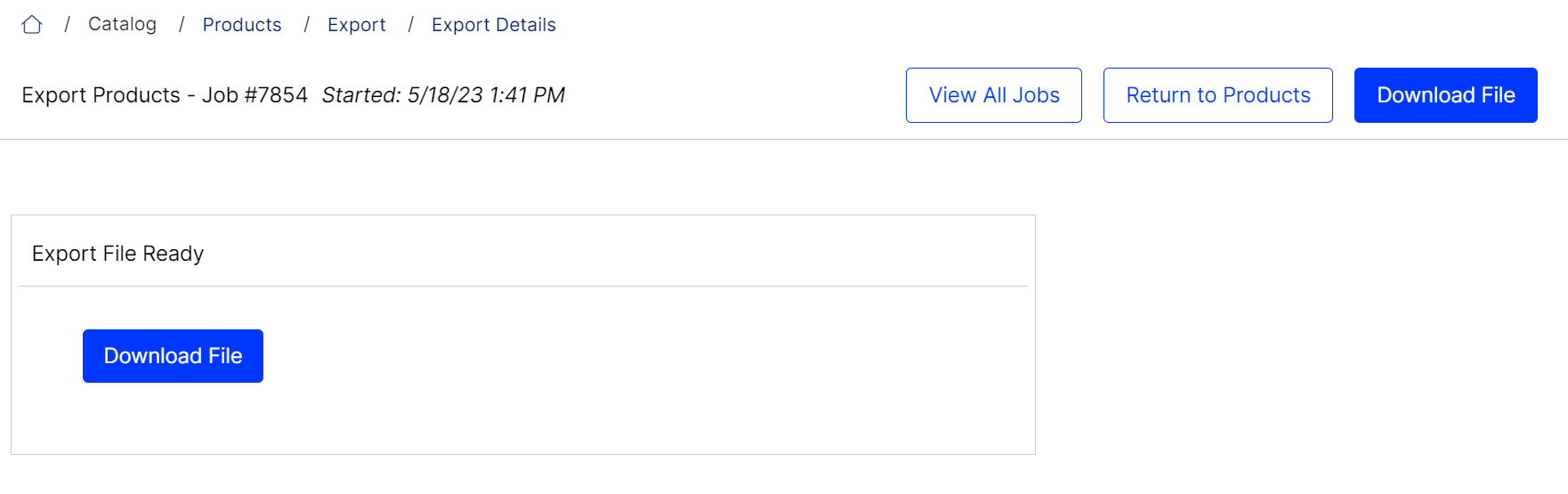This screenshot has height=494, width=1568.
Task: Choose the Return to Products button
Action: click(x=1218, y=95)
